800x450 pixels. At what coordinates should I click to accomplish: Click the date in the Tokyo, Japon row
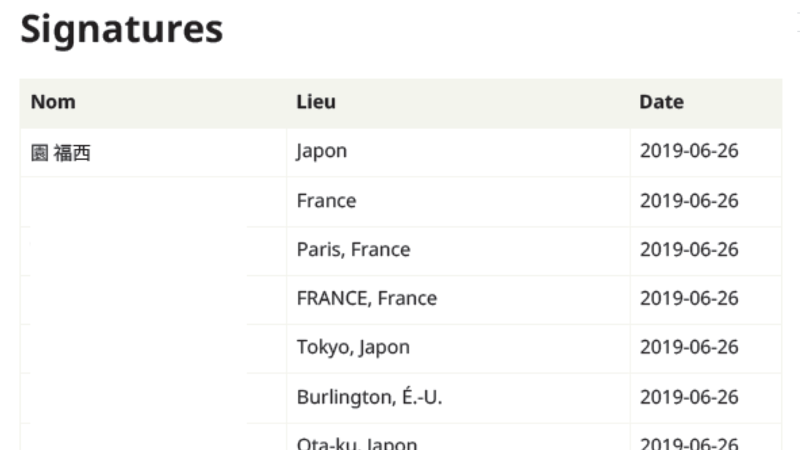(689, 348)
